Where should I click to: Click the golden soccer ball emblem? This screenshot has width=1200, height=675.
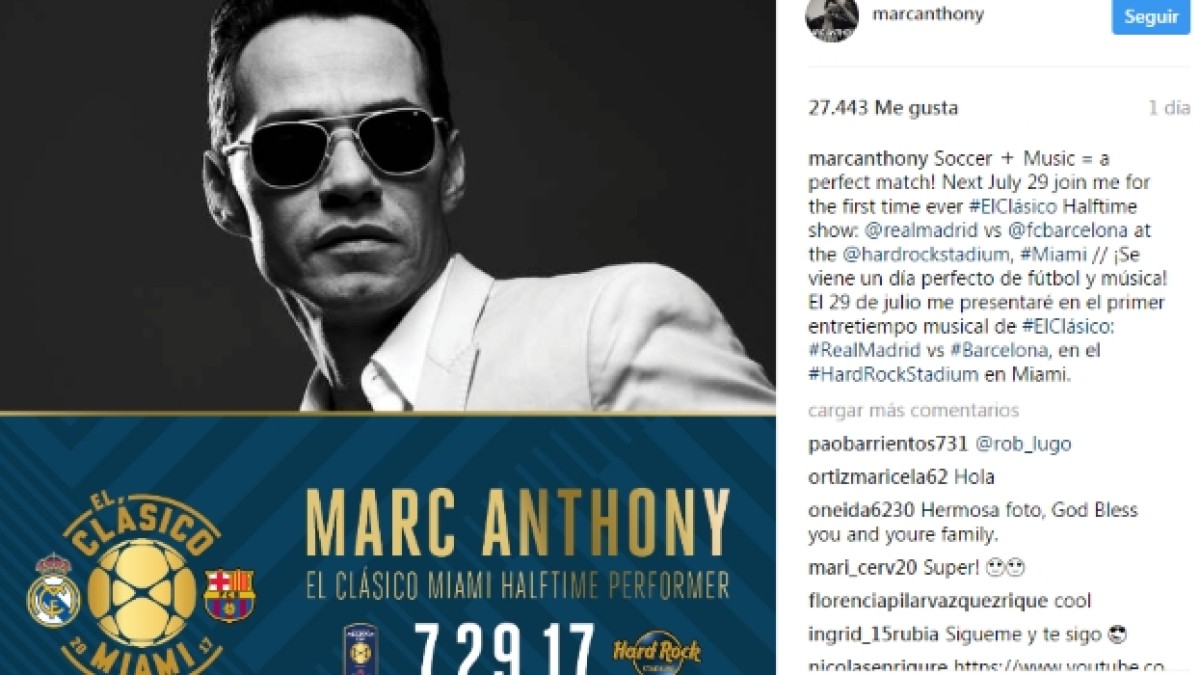tap(142, 593)
